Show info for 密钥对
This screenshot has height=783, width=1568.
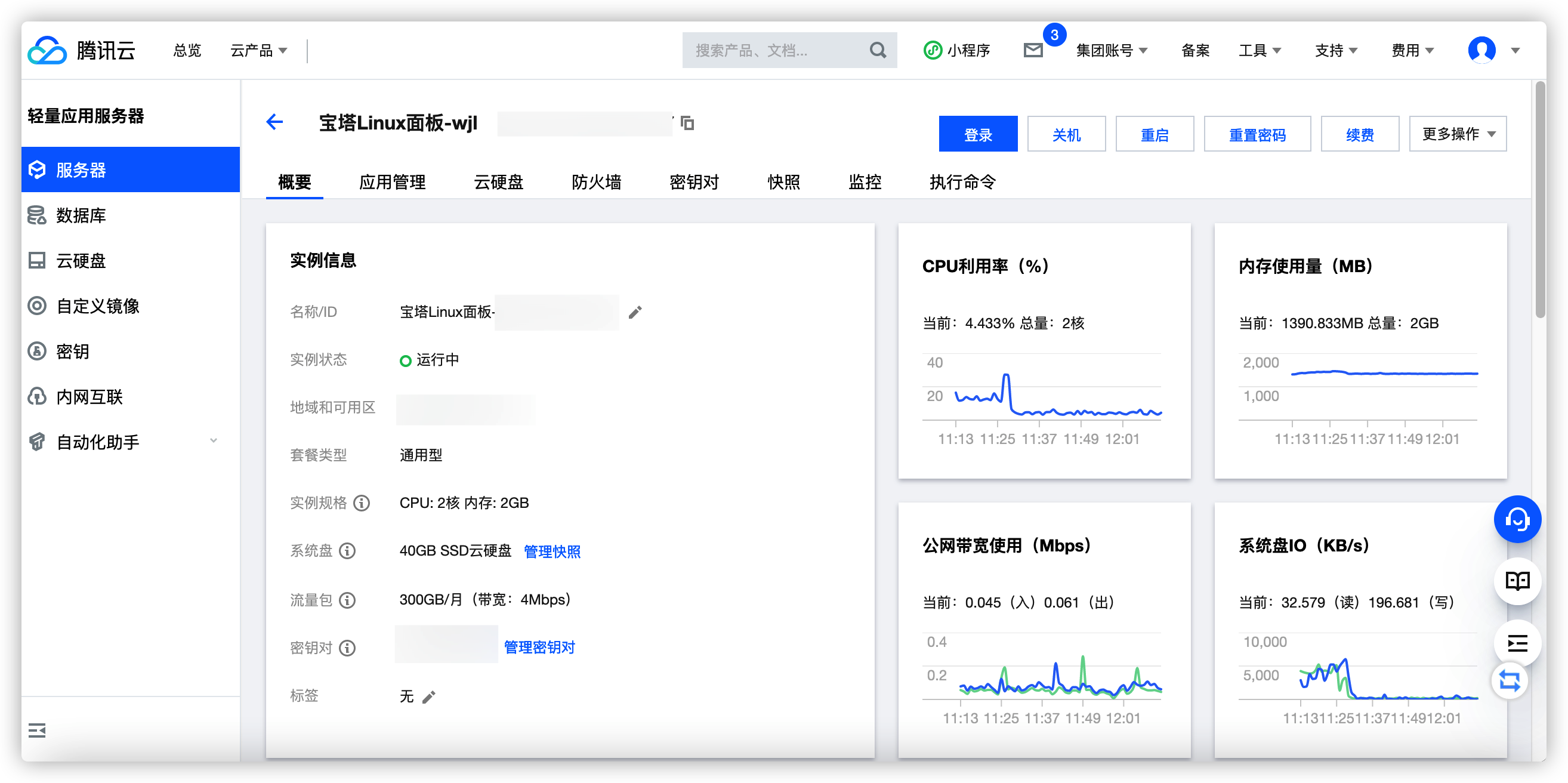coord(348,648)
